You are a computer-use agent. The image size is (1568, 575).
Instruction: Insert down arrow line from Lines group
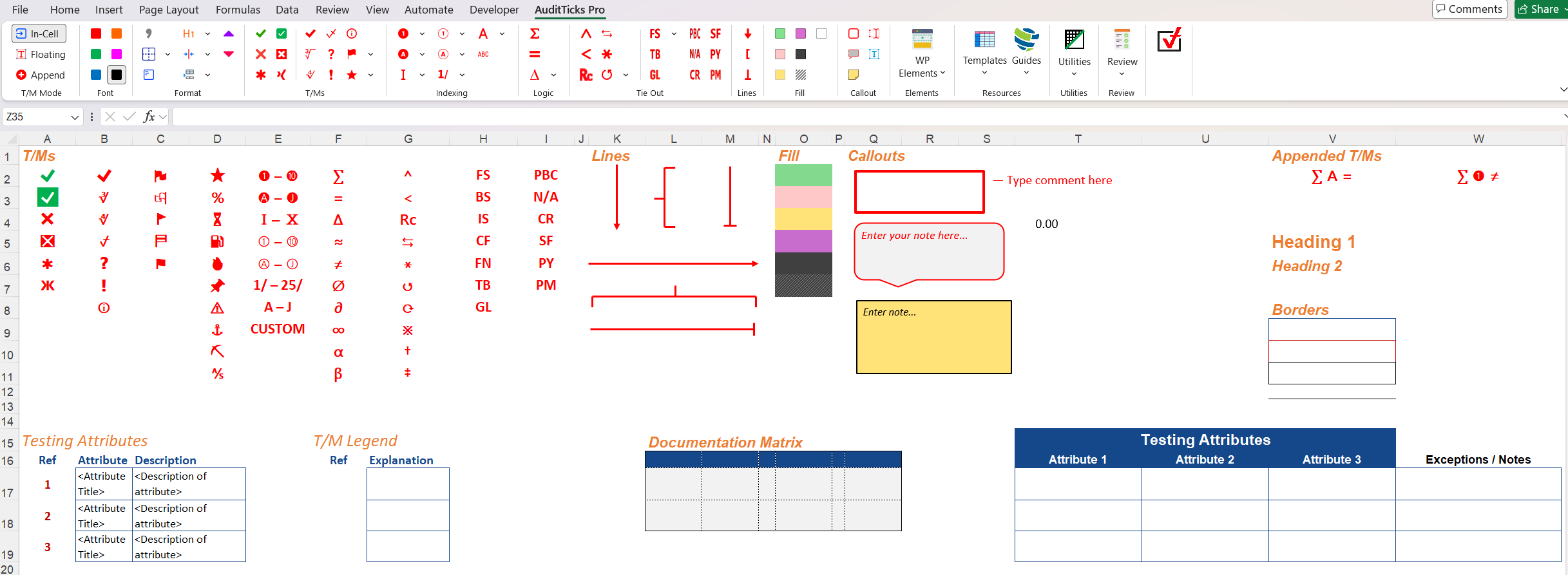pyautogui.click(x=748, y=33)
